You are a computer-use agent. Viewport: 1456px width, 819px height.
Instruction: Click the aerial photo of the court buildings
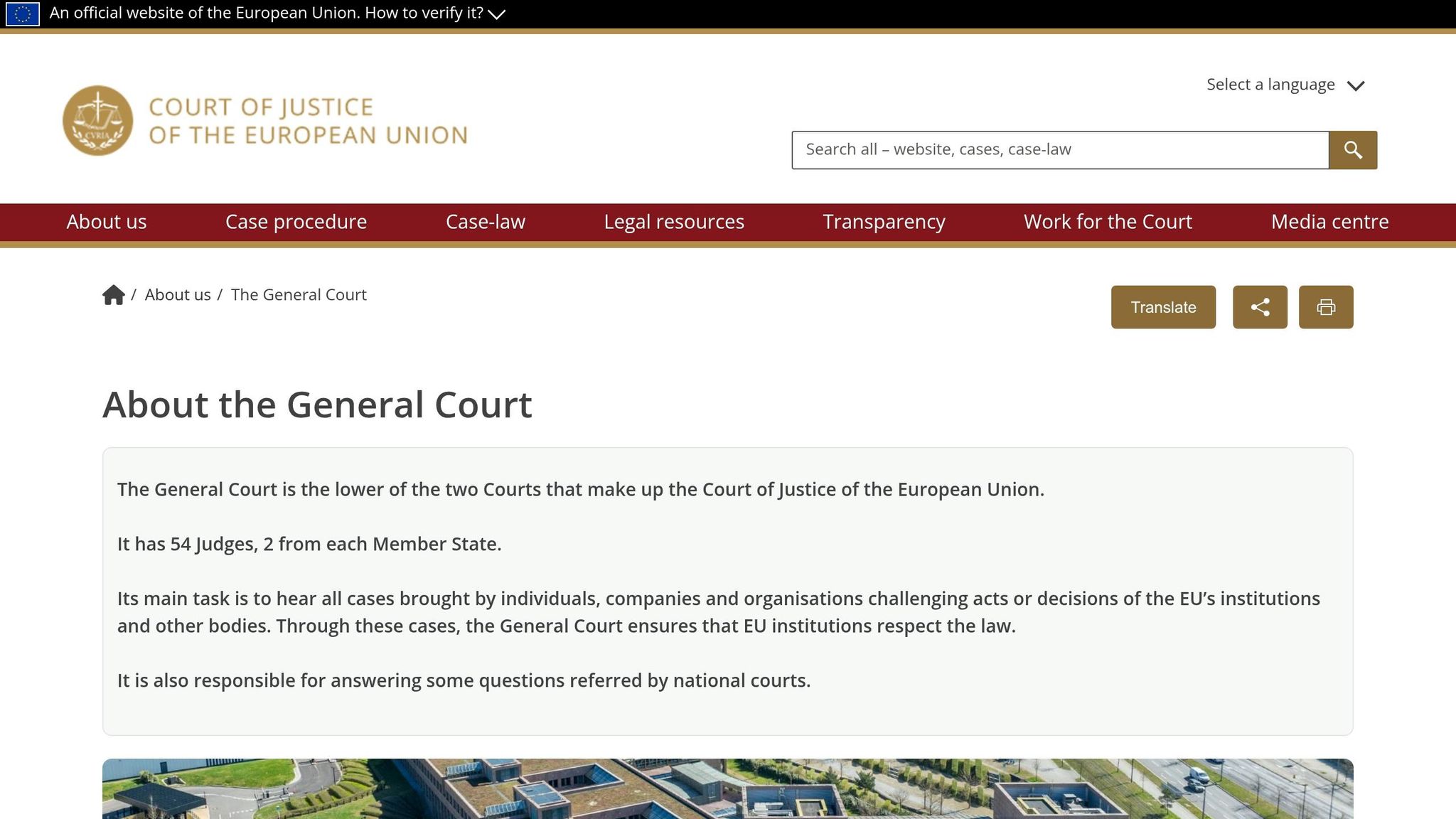pyautogui.click(x=728, y=789)
